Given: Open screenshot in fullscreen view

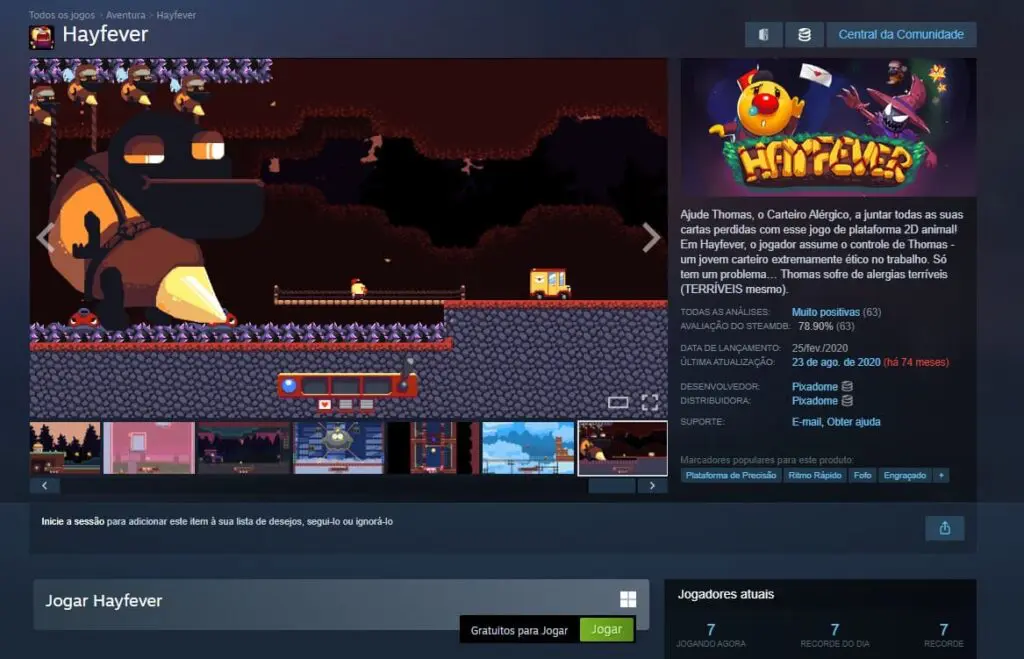Looking at the screenshot, I should point(650,402).
